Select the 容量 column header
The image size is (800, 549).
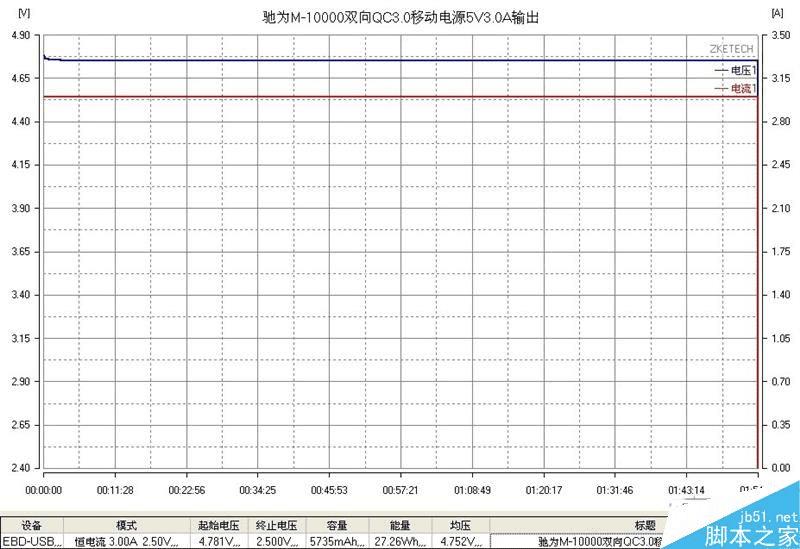pyautogui.click(x=337, y=525)
